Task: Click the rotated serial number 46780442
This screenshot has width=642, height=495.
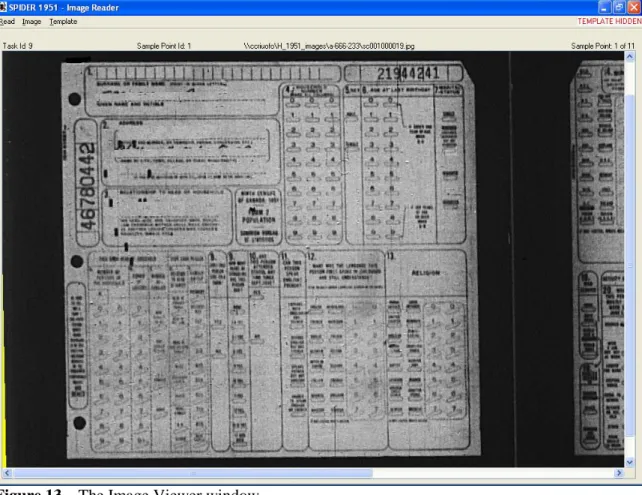Action: 87,186
